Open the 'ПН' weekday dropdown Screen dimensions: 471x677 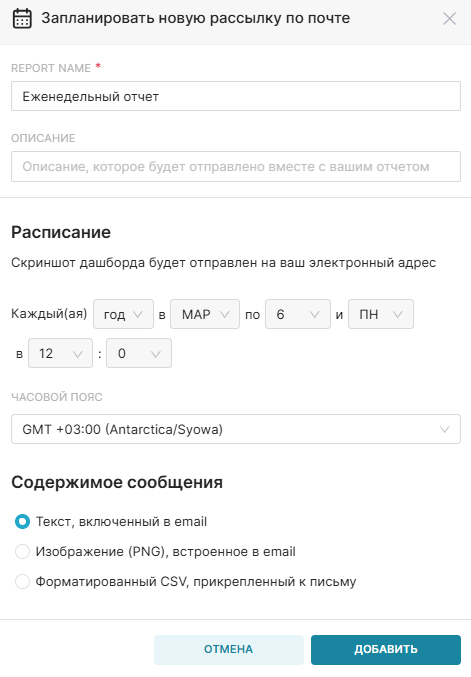click(381, 314)
